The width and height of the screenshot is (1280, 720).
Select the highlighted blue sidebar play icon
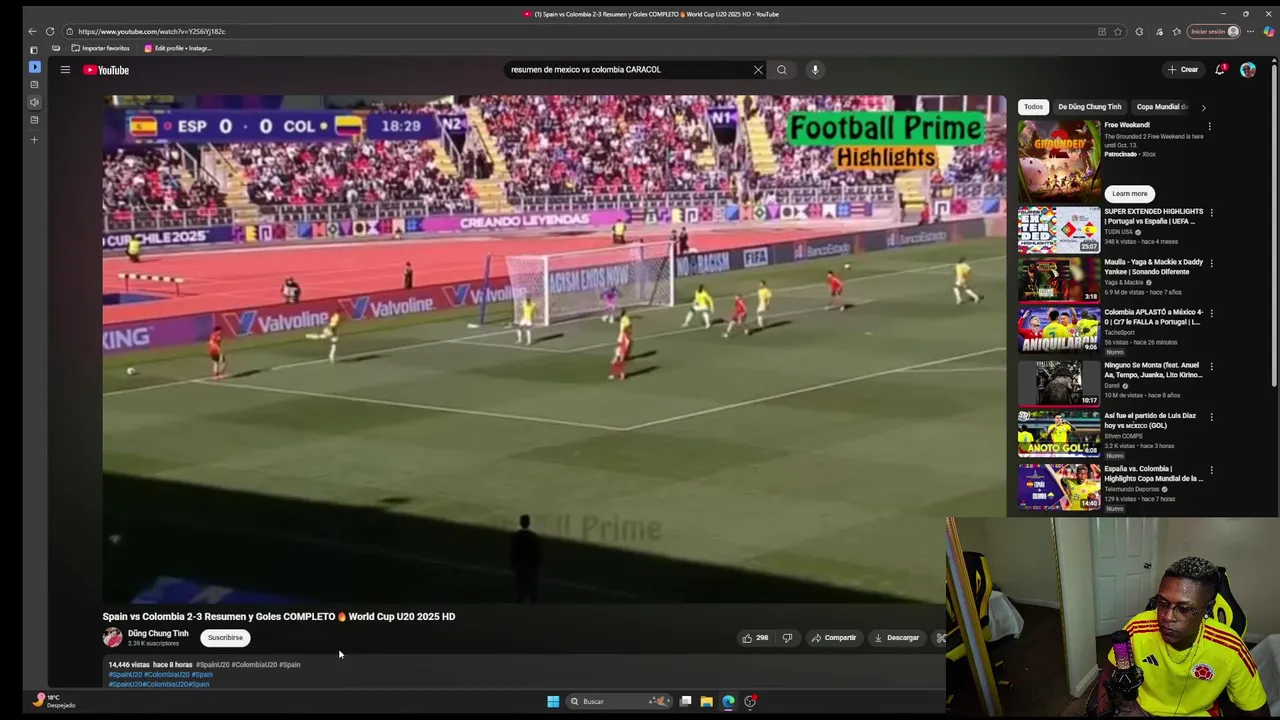tap(34, 67)
